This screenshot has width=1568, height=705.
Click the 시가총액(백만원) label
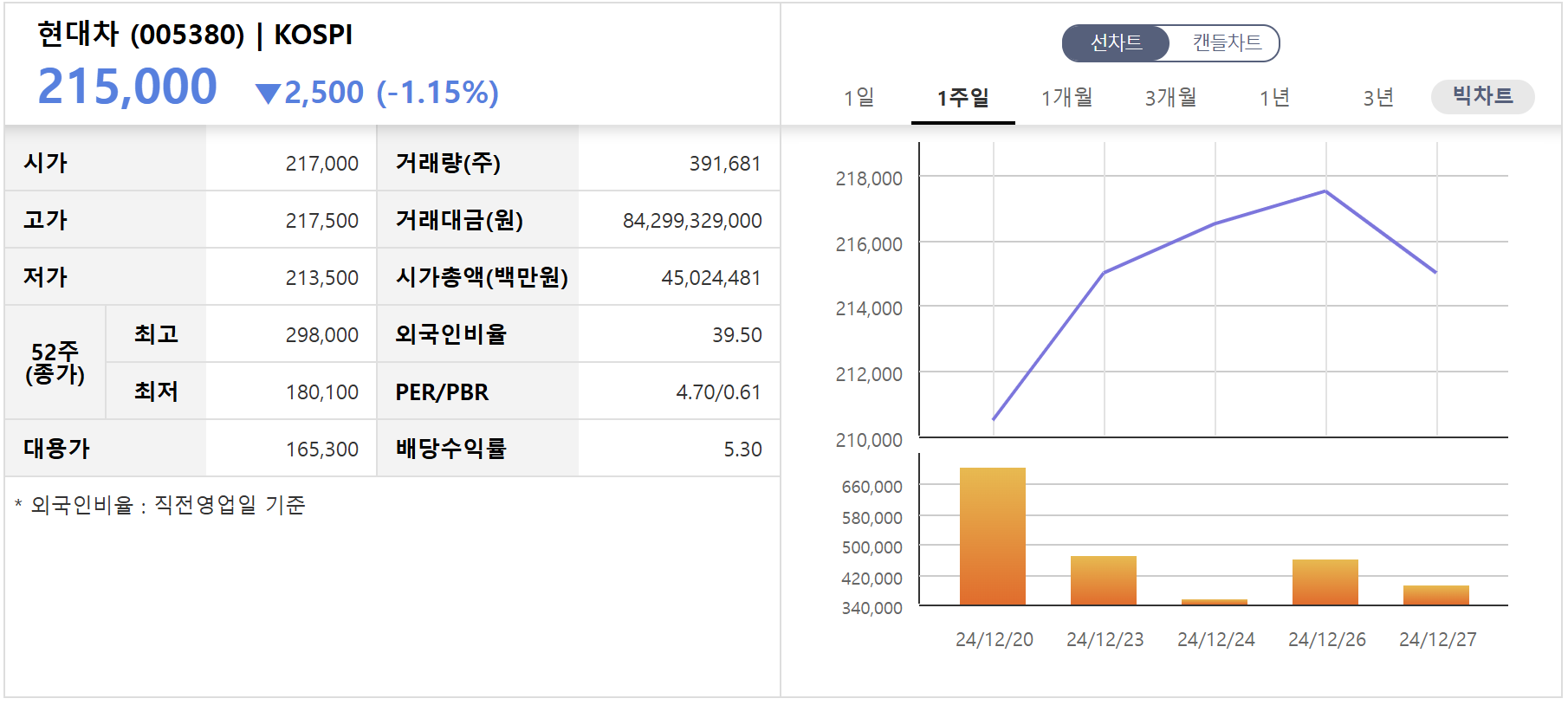pos(482,277)
